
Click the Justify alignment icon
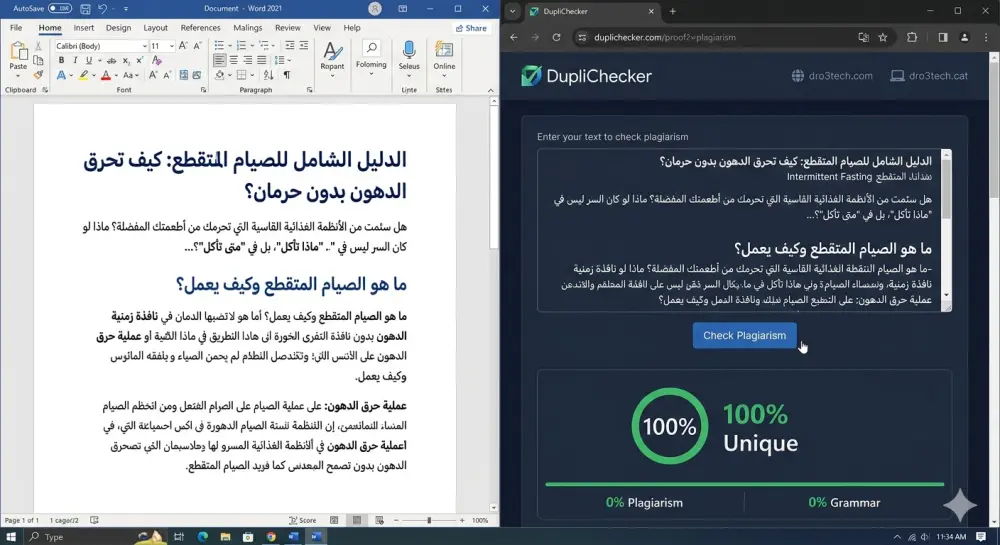pyautogui.click(x=261, y=61)
